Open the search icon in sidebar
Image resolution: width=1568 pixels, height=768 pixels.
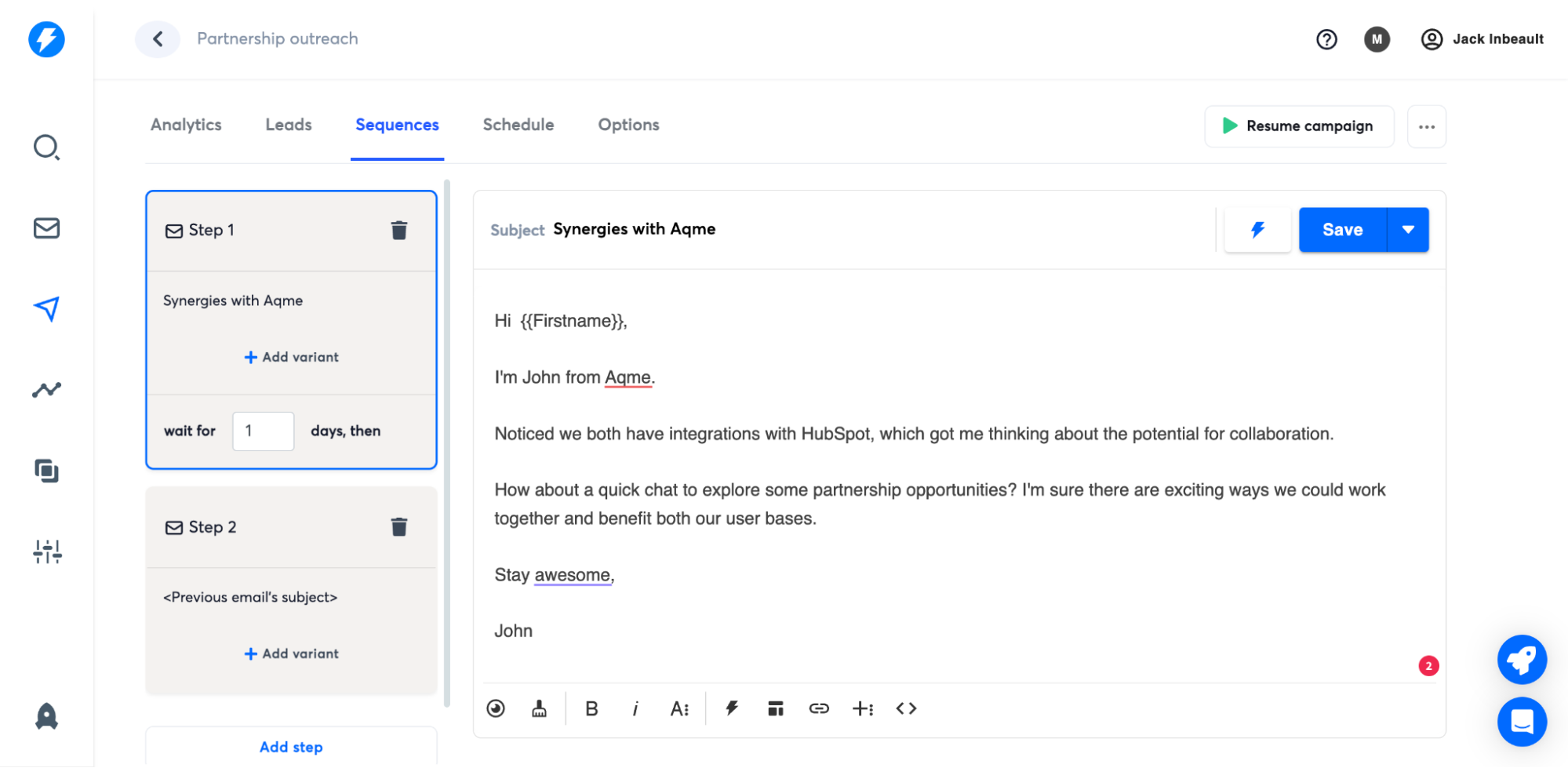(x=46, y=147)
